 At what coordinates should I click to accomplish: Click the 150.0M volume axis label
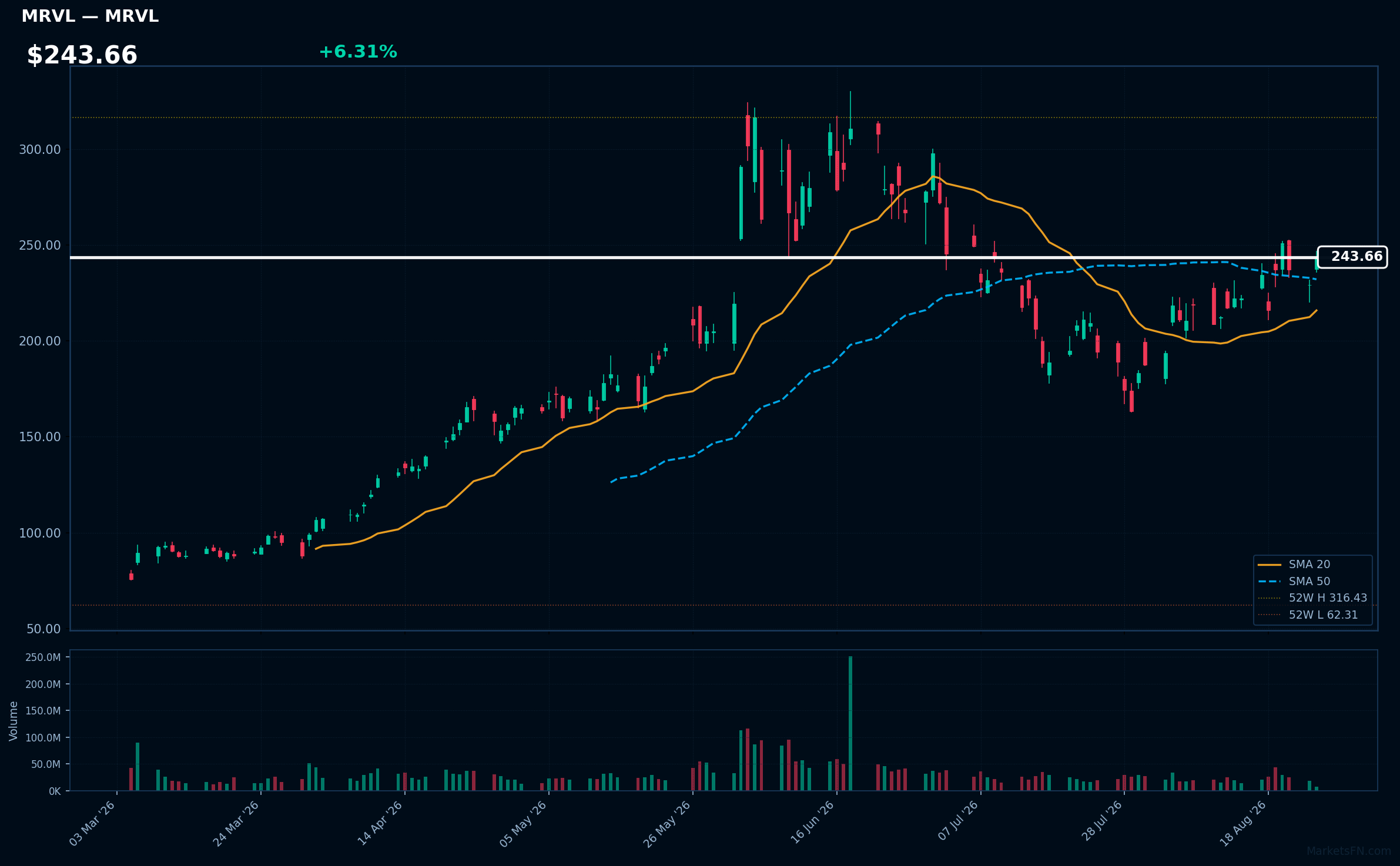pyautogui.click(x=43, y=711)
